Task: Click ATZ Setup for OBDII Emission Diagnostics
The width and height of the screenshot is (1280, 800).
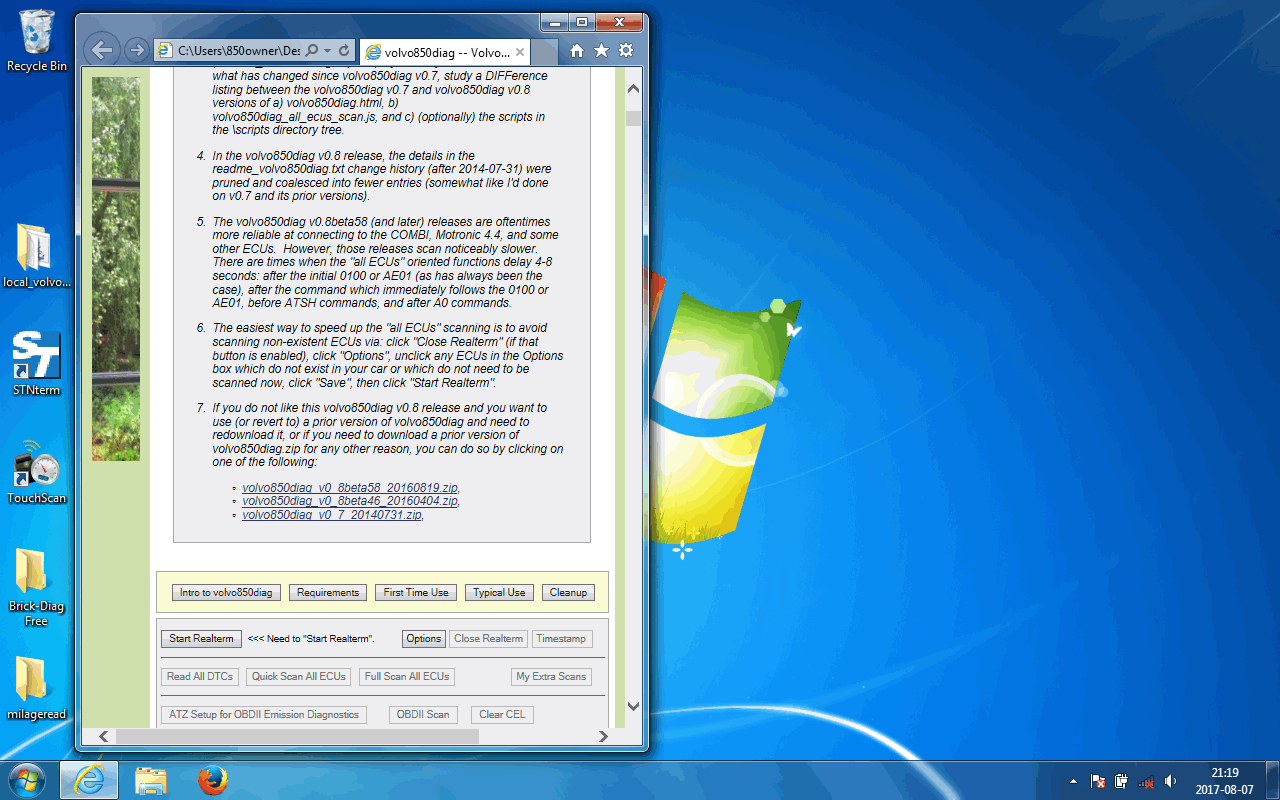Action: [x=264, y=715]
